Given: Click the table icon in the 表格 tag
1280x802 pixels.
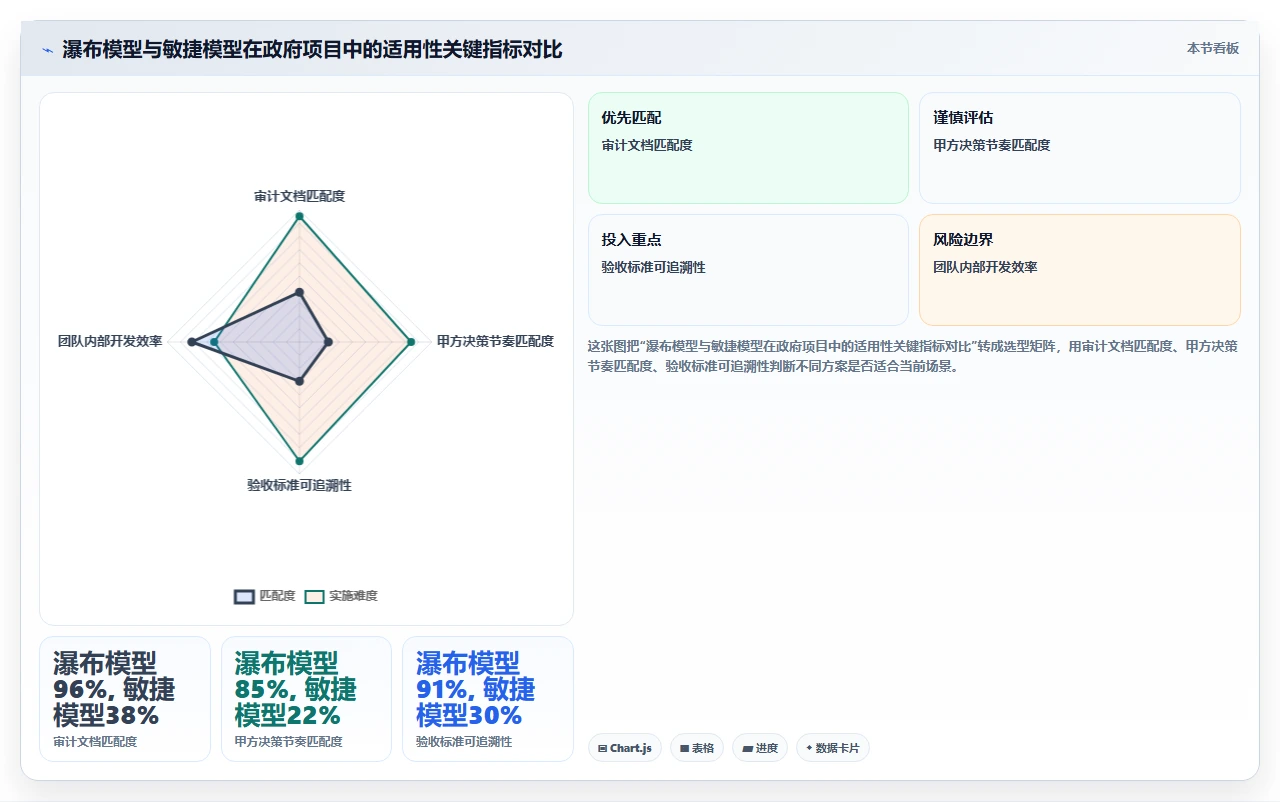Looking at the screenshot, I should point(684,748).
